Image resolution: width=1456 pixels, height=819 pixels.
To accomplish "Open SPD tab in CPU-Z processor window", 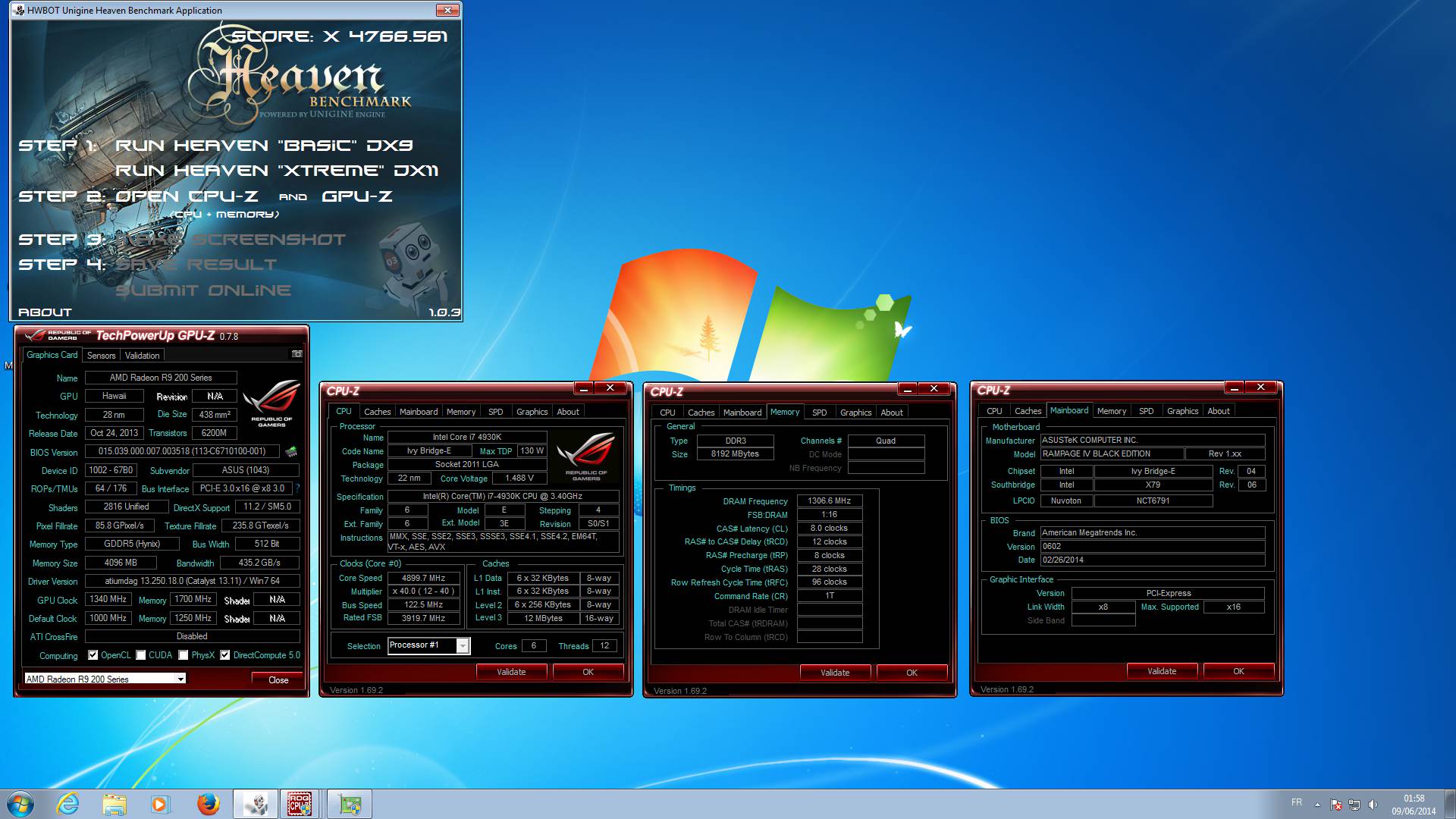I will point(495,412).
